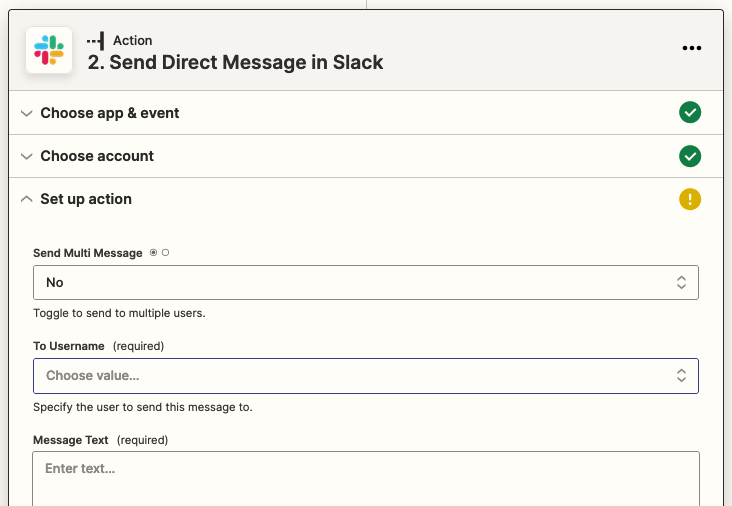This screenshot has width=732, height=506.
Task: Click the Action step type icon
Action: coord(95,41)
